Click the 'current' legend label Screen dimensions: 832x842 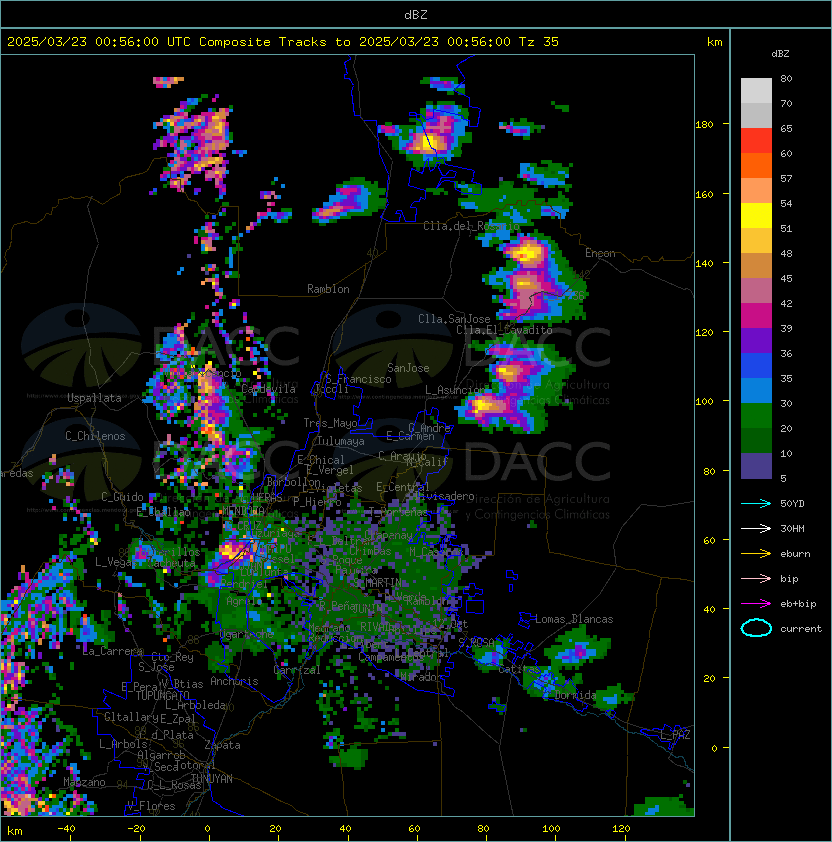pyautogui.click(x=801, y=629)
